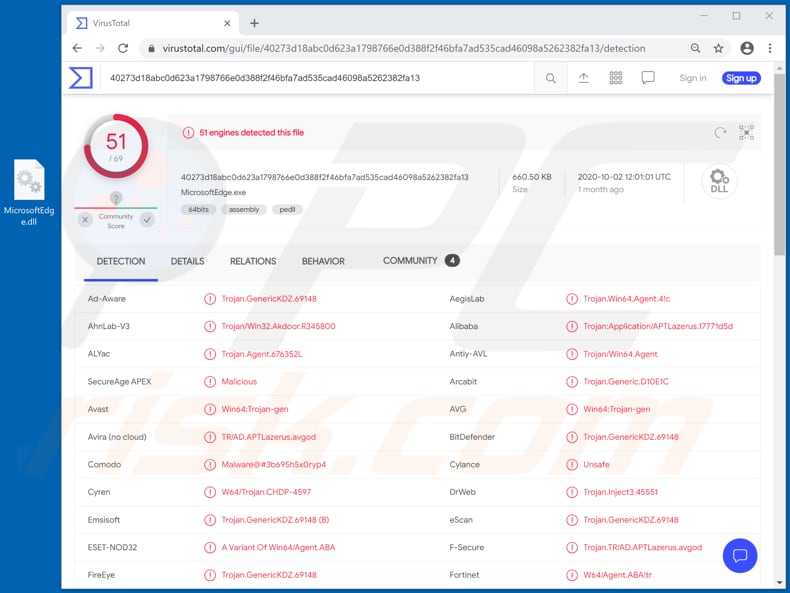The height and width of the screenshot is (593, 790).
Task: Vote positive with community score checkmark
Action: click(x=147, y=220)
